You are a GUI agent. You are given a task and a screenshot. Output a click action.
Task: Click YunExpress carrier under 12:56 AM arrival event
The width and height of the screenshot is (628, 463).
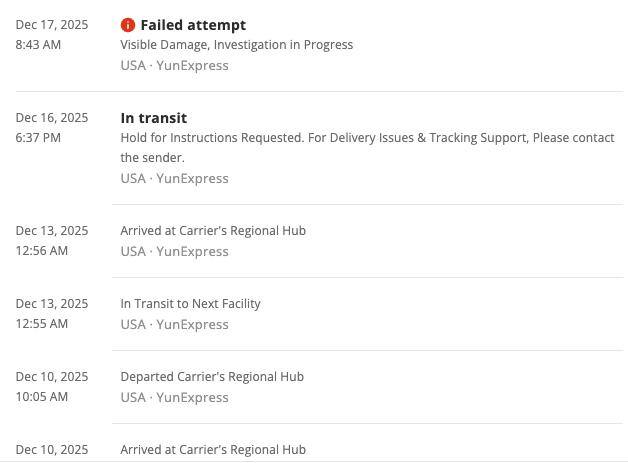point(192,252)
